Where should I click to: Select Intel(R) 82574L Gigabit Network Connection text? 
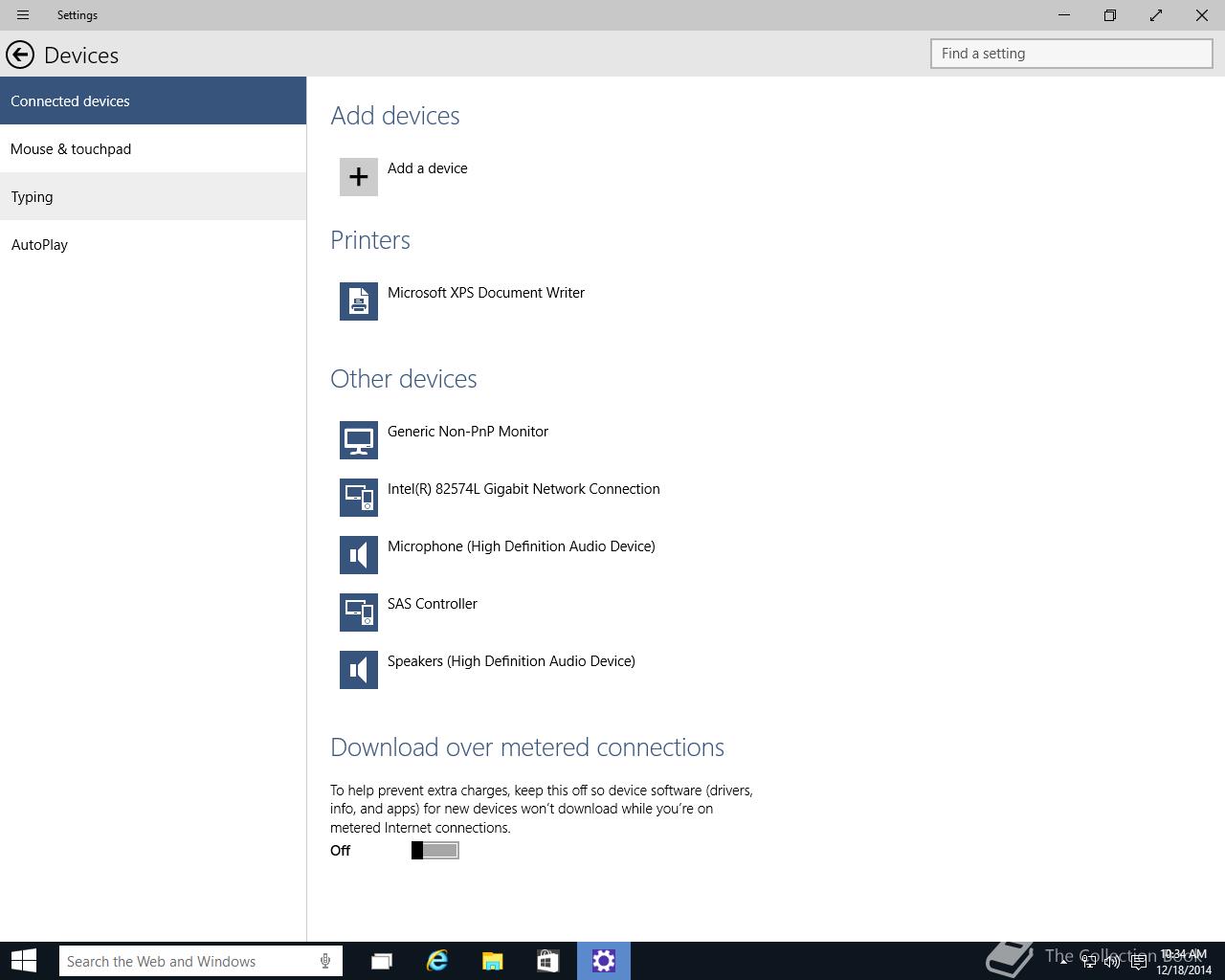coord(523,489)
